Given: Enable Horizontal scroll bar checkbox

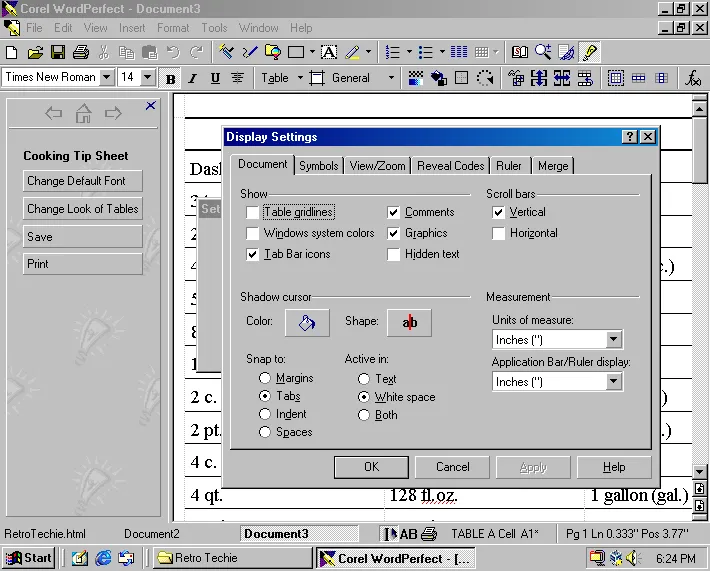Looking at the screenshot, I should click(499, 234).
